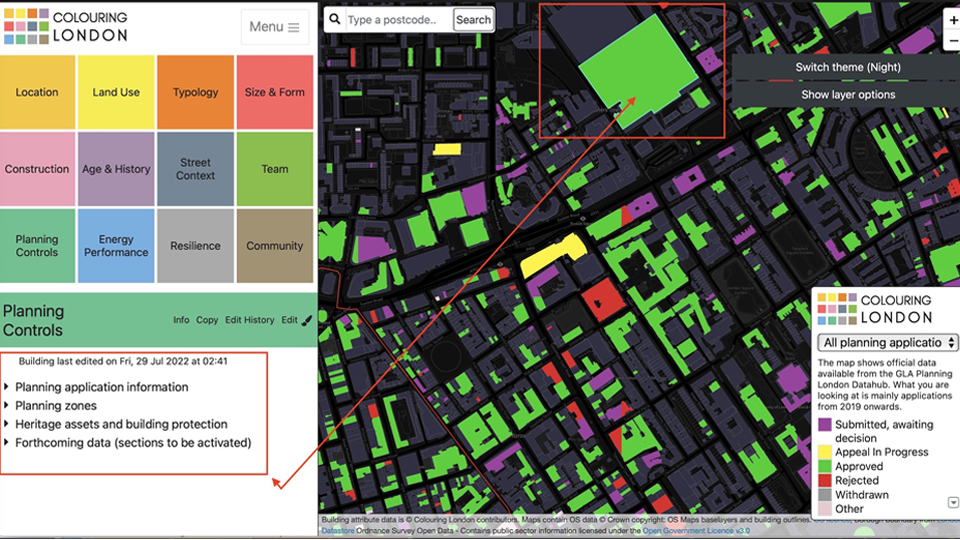Click the Edit History link
Screen dimensions: 960x540
click(x=249, y=320)
